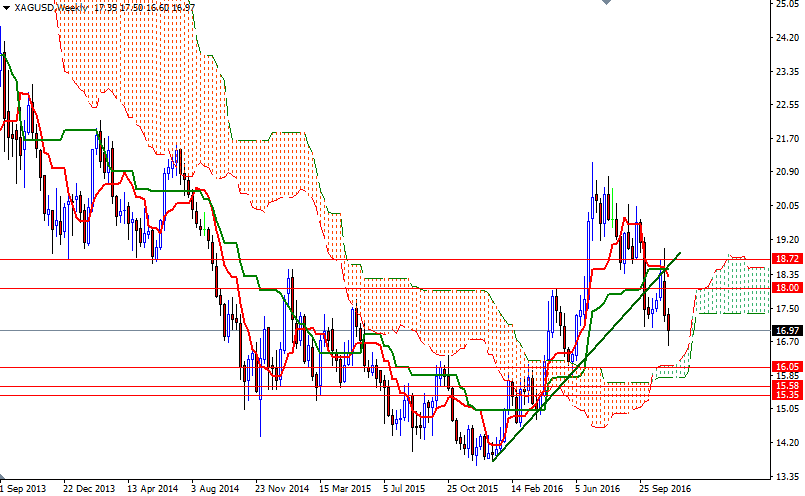
Task: Click the 21.70 price scale value
Action: 788,139
